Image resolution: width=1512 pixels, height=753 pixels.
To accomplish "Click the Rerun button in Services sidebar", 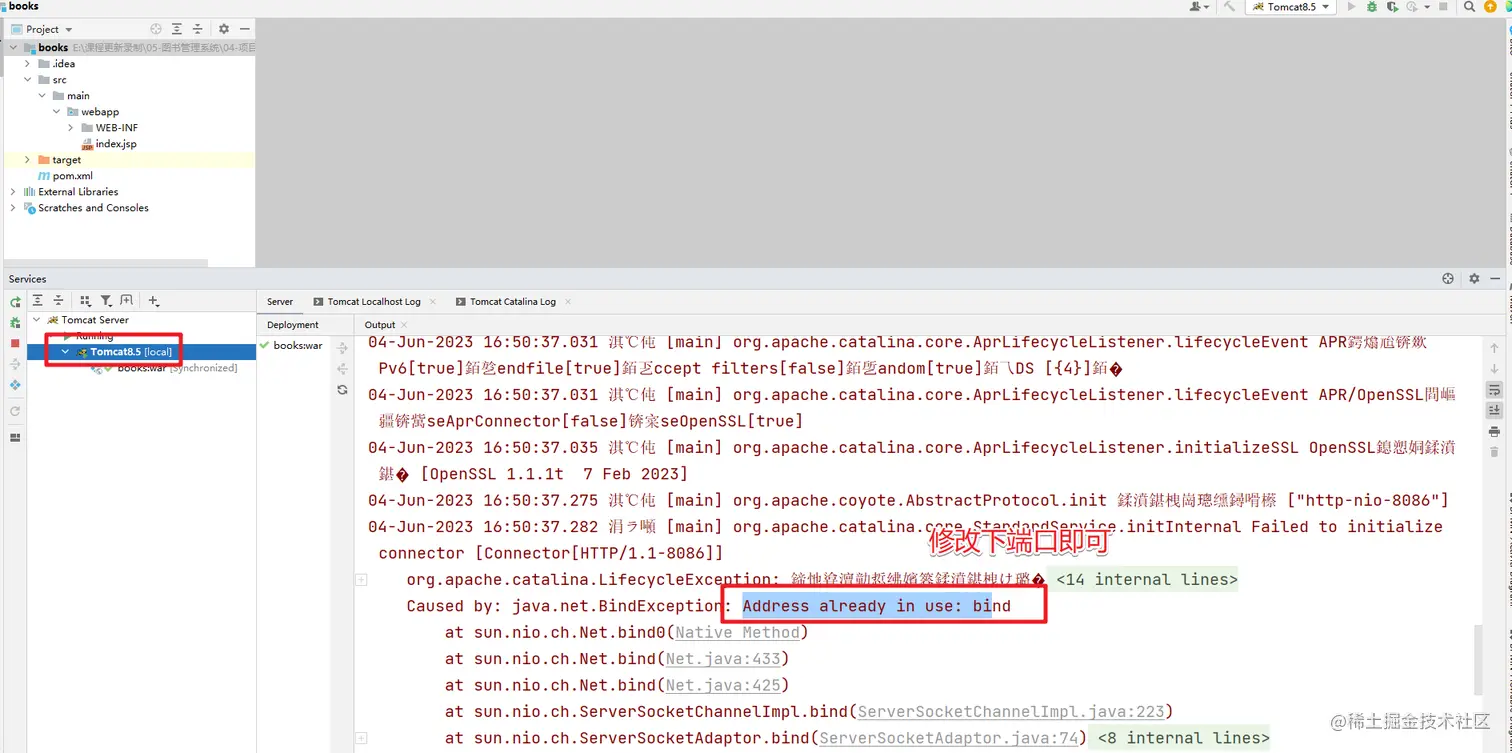I will click(x=15, y=301).
